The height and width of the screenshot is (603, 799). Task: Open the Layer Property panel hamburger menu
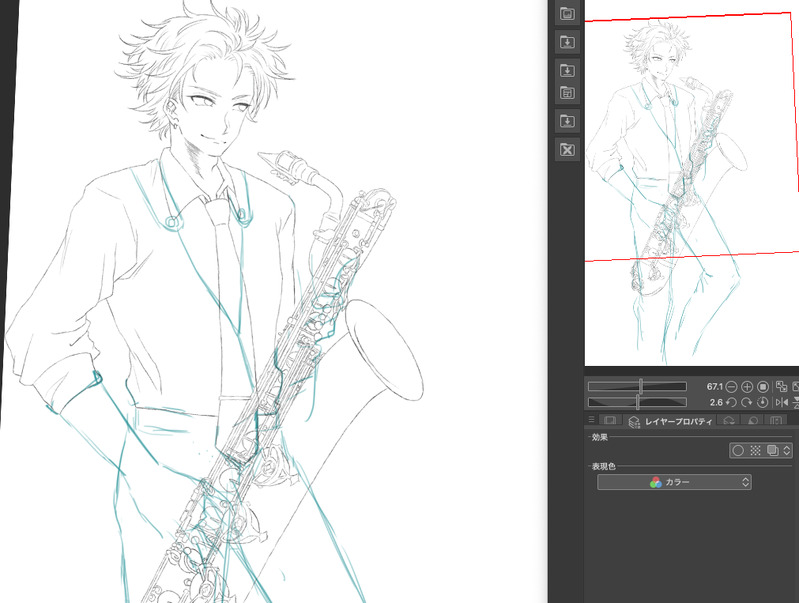(x=591, y=420)
